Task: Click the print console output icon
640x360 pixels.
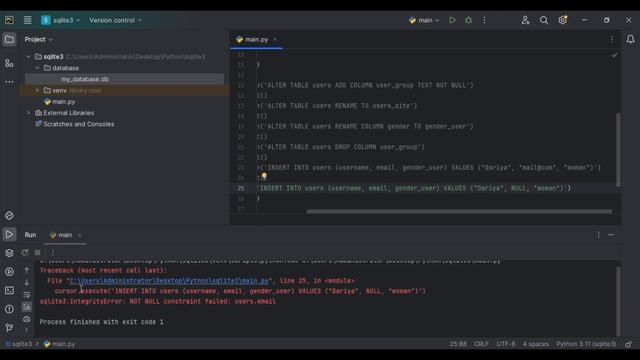Action: [x=27, y=319]
